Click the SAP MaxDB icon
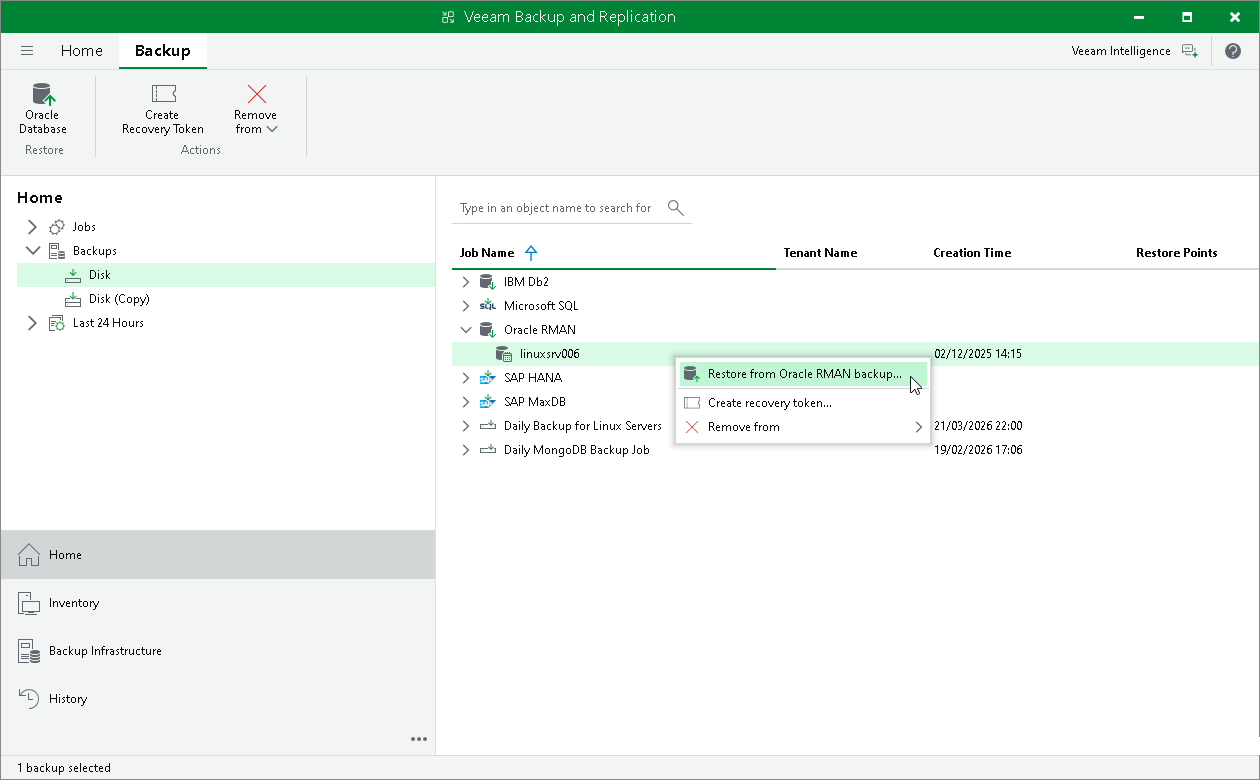 (x=488, y=402)
